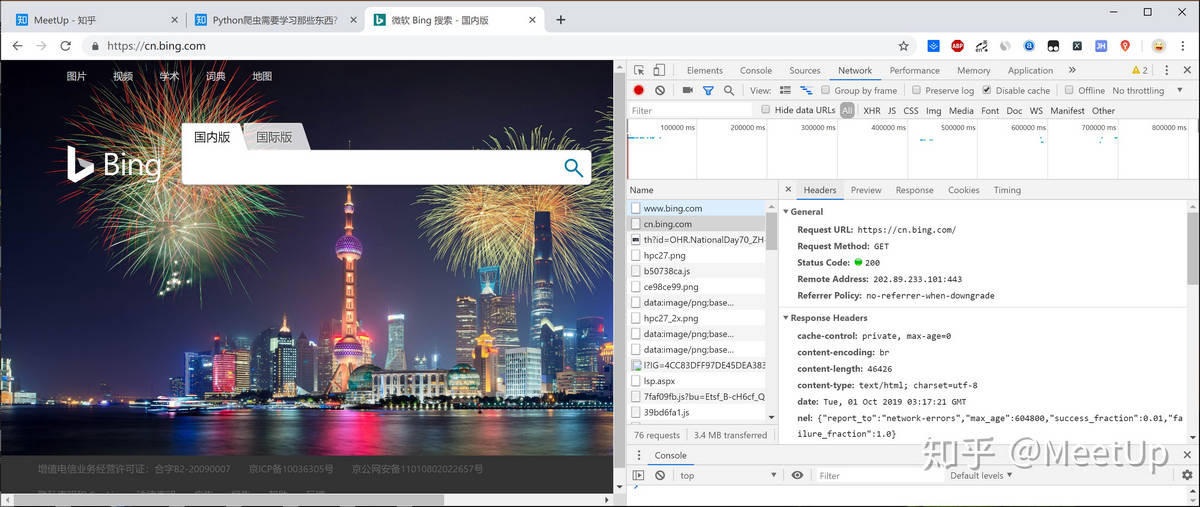Toggle the device toolbar icon
1200x507 pixels.
[x=659, y=70]
